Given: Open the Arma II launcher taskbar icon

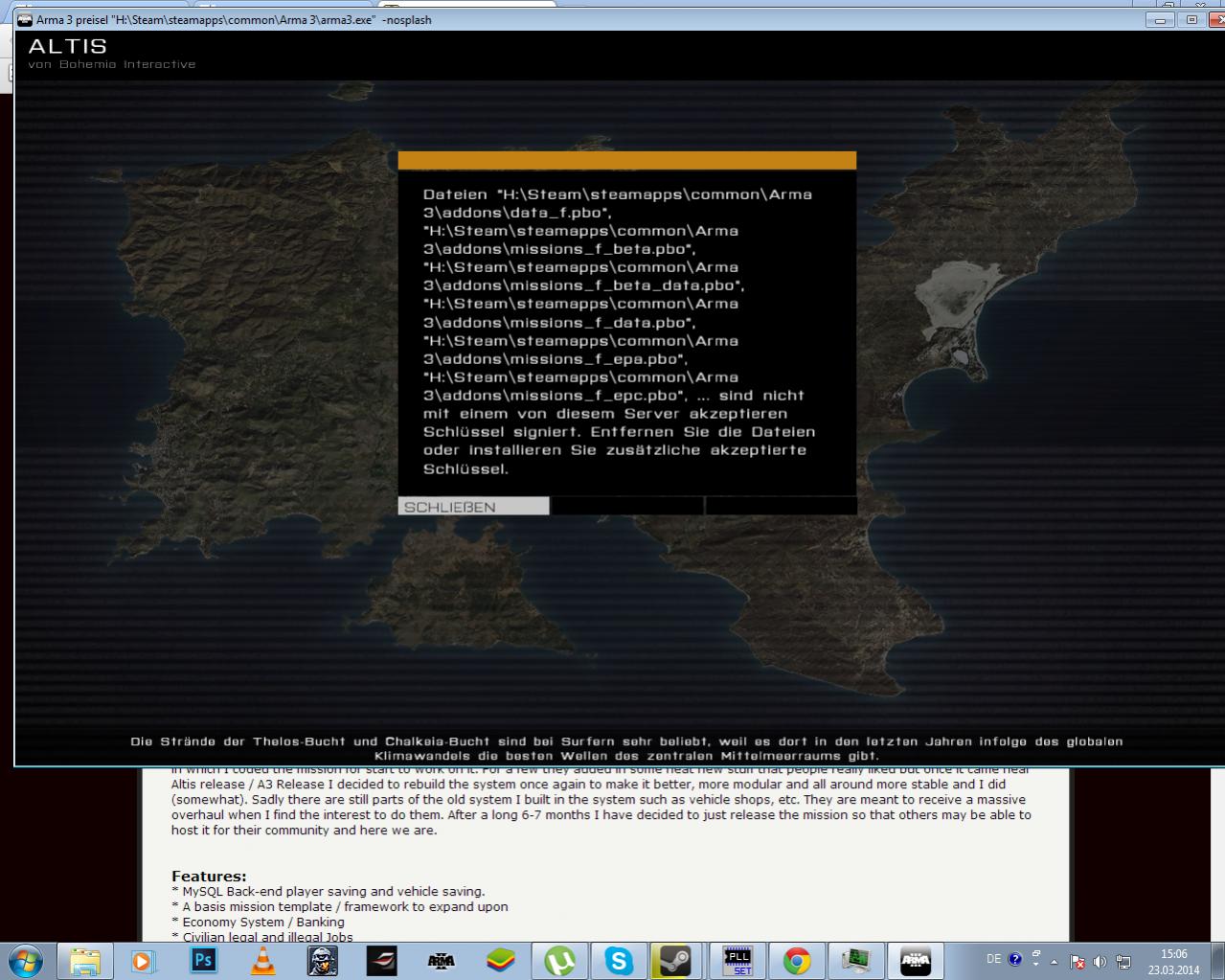Looking at the screenshot, I should pyautogui.click(x=441, y=960).
